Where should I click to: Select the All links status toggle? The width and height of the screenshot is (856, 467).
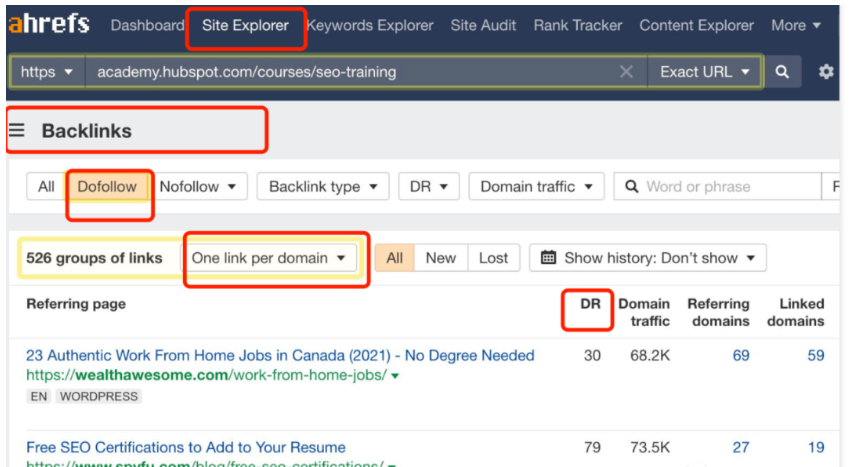click(394, 258)
